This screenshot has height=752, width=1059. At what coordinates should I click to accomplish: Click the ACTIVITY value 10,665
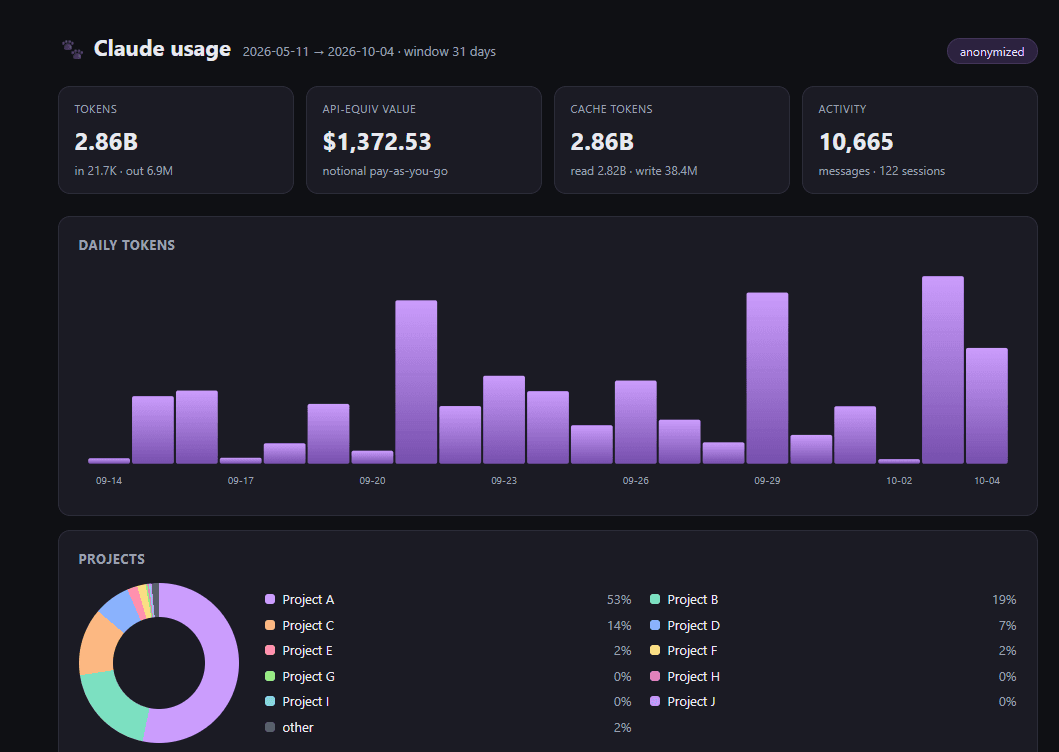pos(856,142)
